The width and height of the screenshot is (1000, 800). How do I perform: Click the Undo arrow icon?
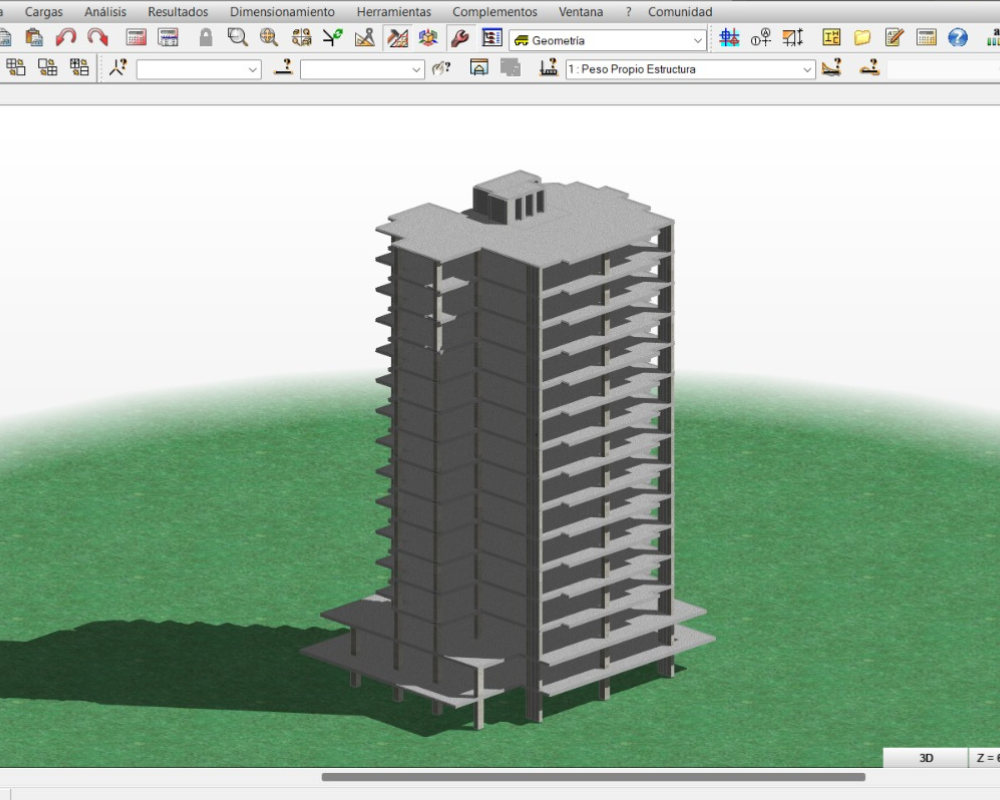(66, 38)
